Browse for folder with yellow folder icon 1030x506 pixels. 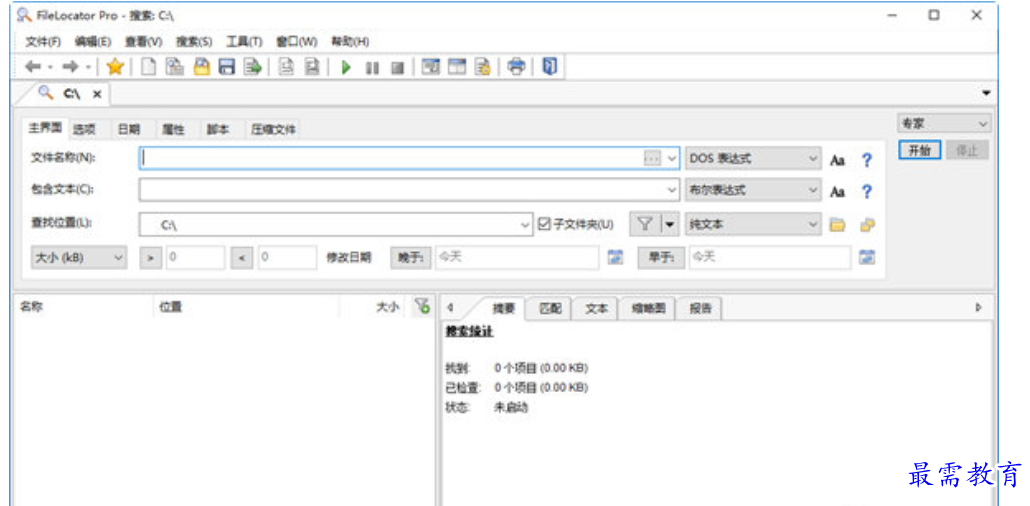(x=837, y=225)
